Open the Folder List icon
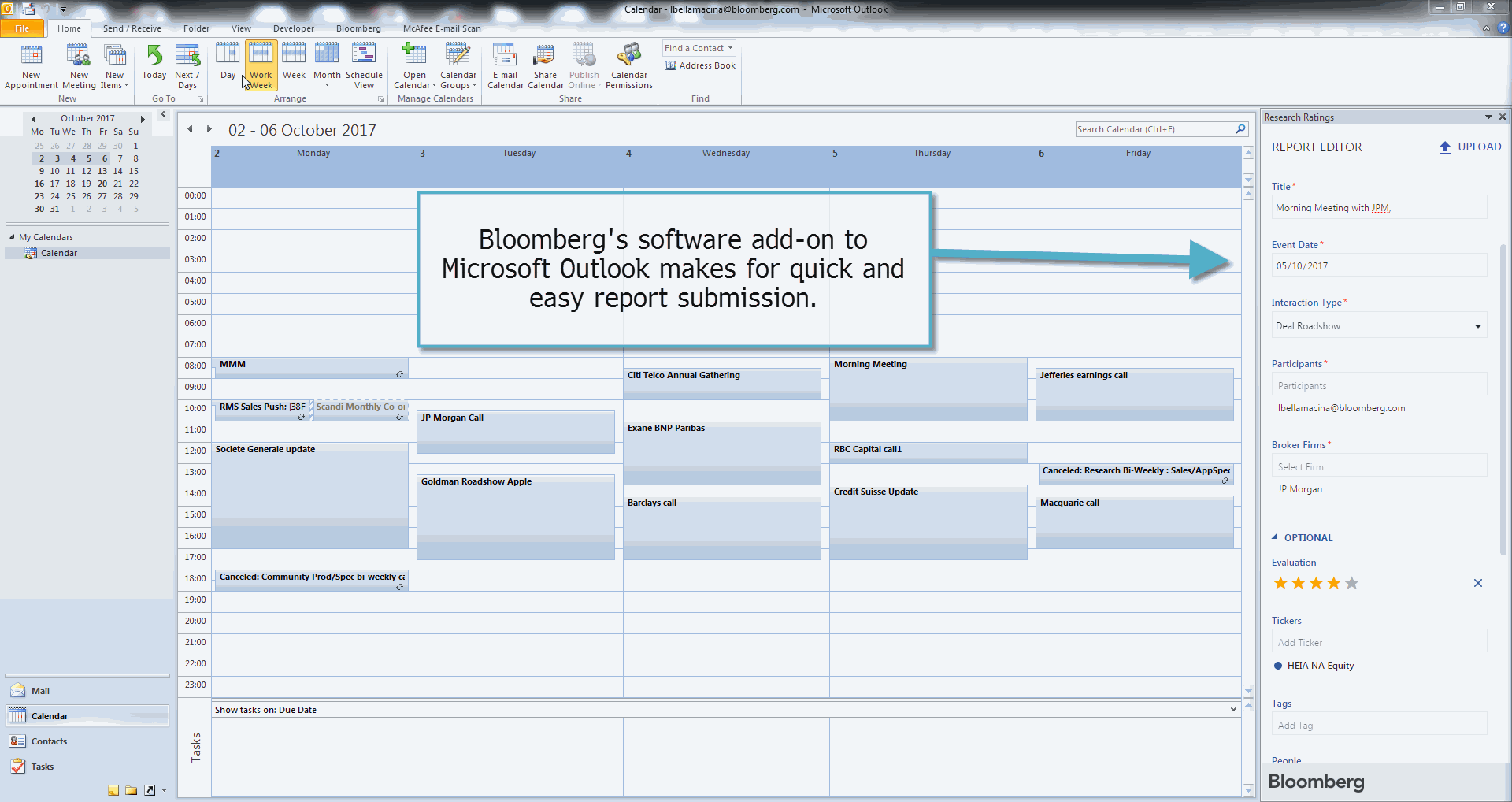The image size is (1512, 802). coord(131,790)
